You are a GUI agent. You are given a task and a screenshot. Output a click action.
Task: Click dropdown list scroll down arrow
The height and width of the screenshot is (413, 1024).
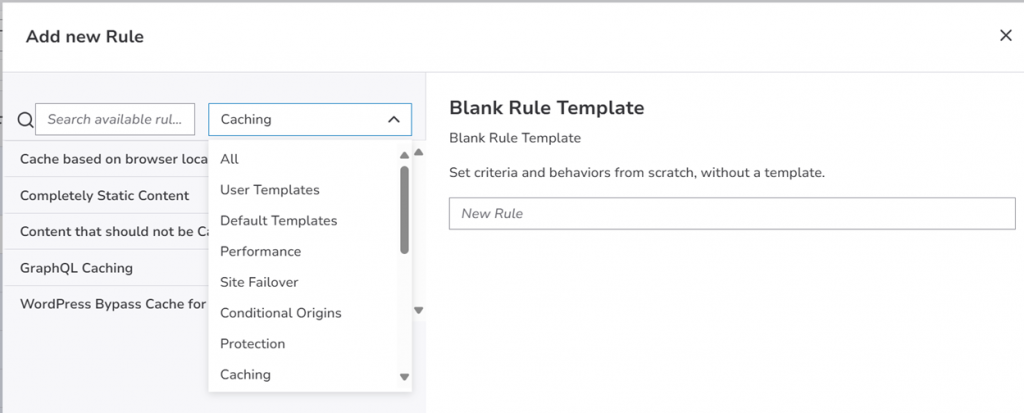tap(404, 377)
